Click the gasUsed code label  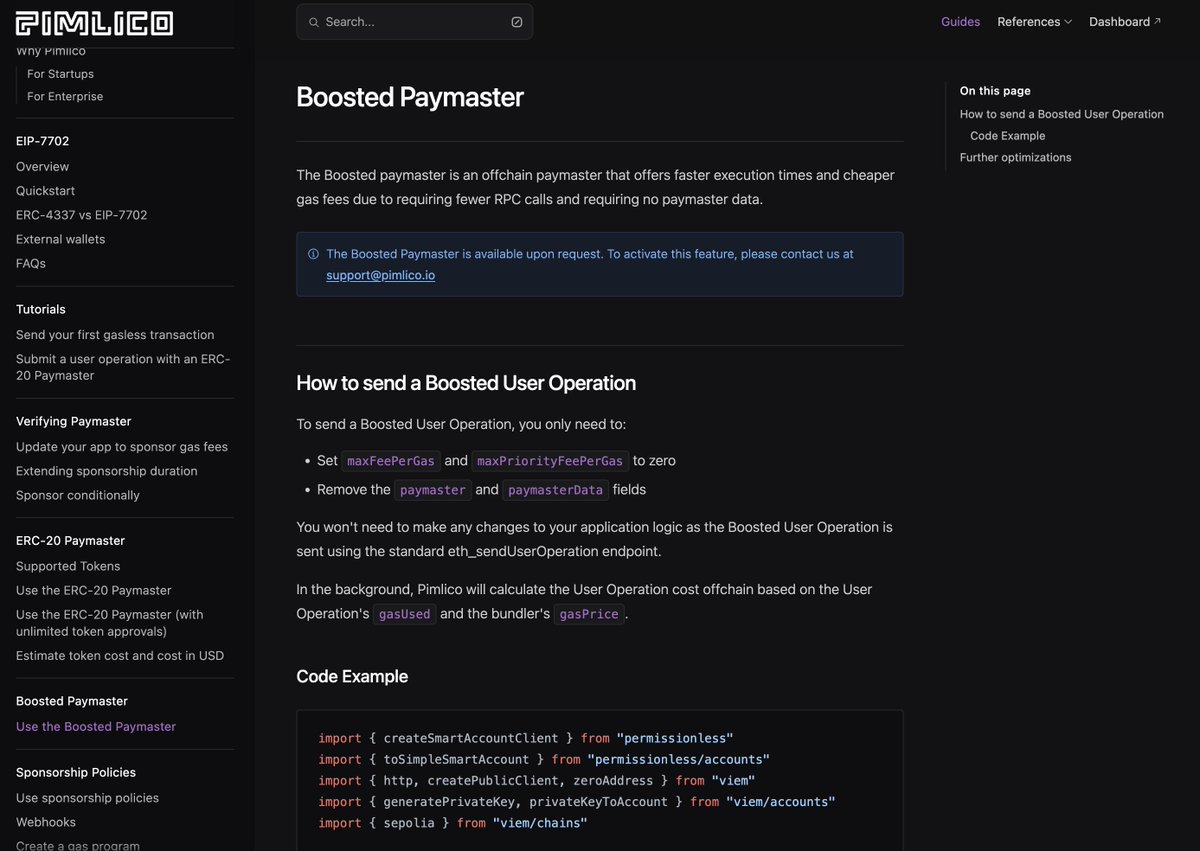pyautogui.click(x=404, y=614)
